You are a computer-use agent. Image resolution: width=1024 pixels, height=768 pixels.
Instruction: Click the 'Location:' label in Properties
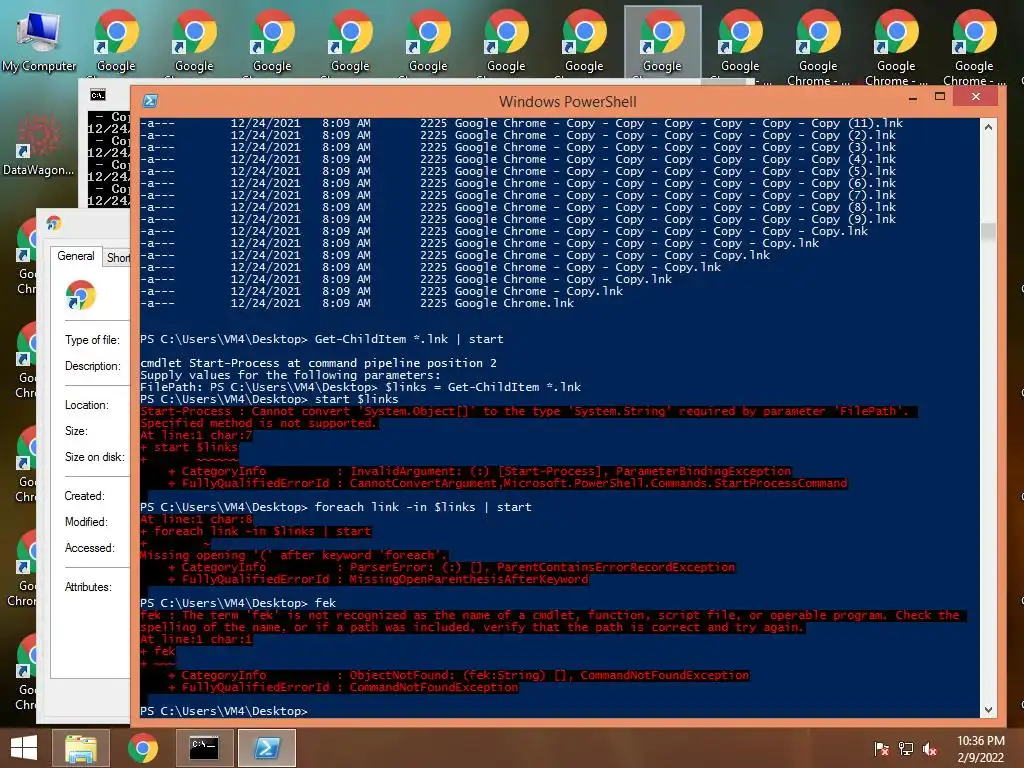[86, 405]
